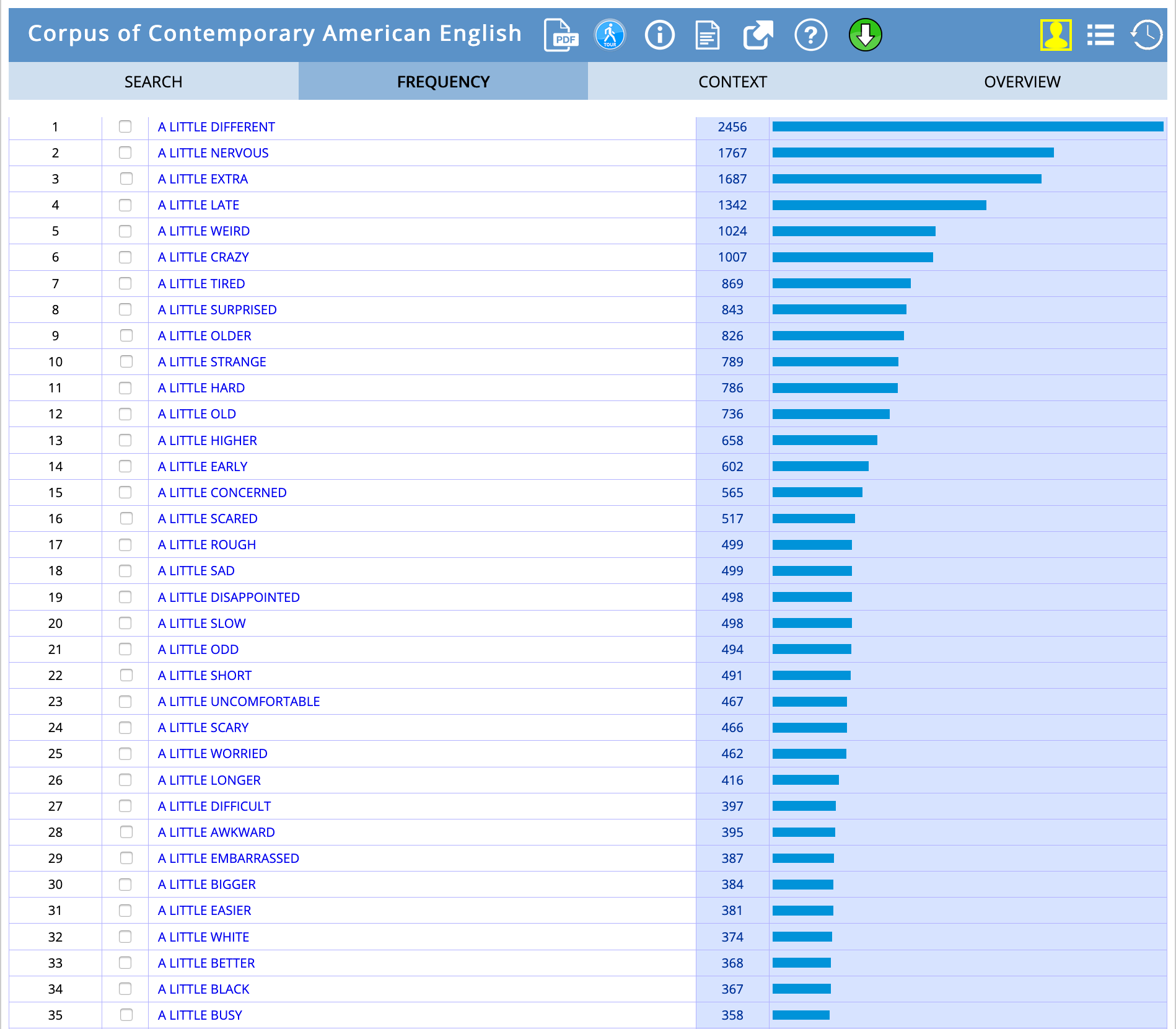Tick the checkbox for A LITTLE NERVOUS
The width and height of the screenshot is (1176, 1029).
(x=125, y=152)
